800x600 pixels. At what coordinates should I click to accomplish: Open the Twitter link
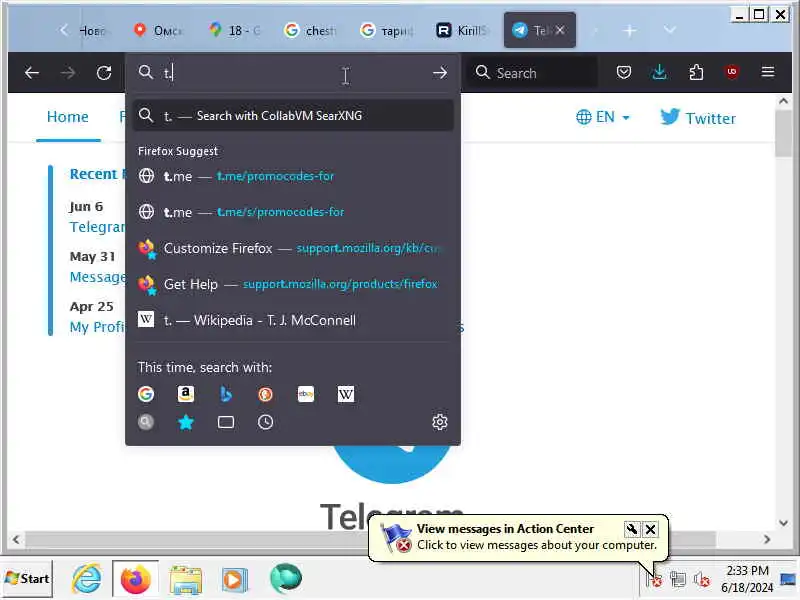(x=697, y=118)
